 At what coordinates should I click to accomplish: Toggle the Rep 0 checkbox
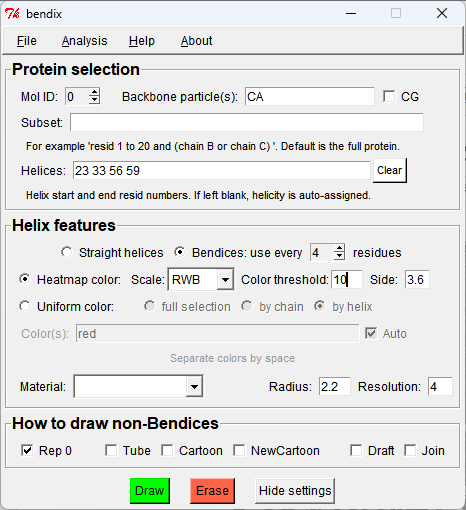point(27,450)
